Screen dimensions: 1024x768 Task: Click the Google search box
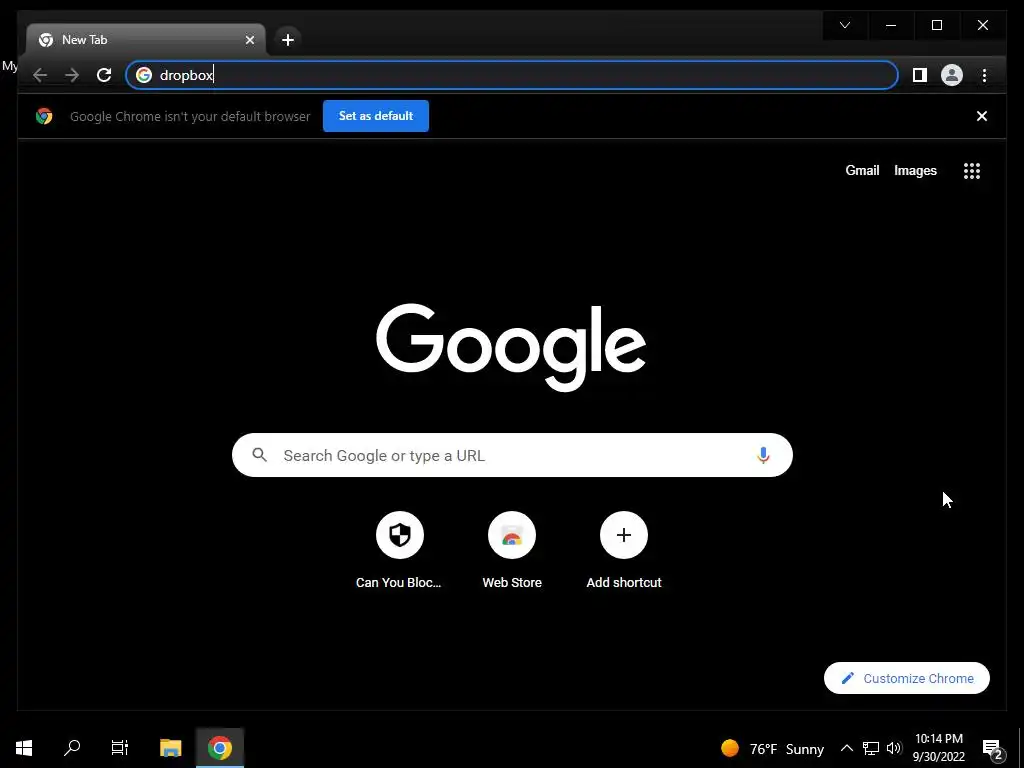pos(512,455)
